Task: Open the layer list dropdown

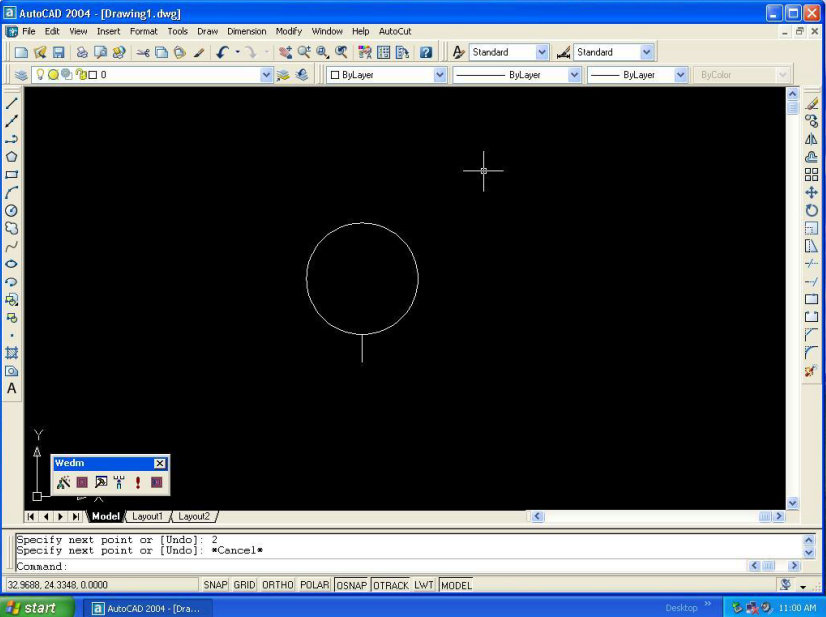Action: 266,75
